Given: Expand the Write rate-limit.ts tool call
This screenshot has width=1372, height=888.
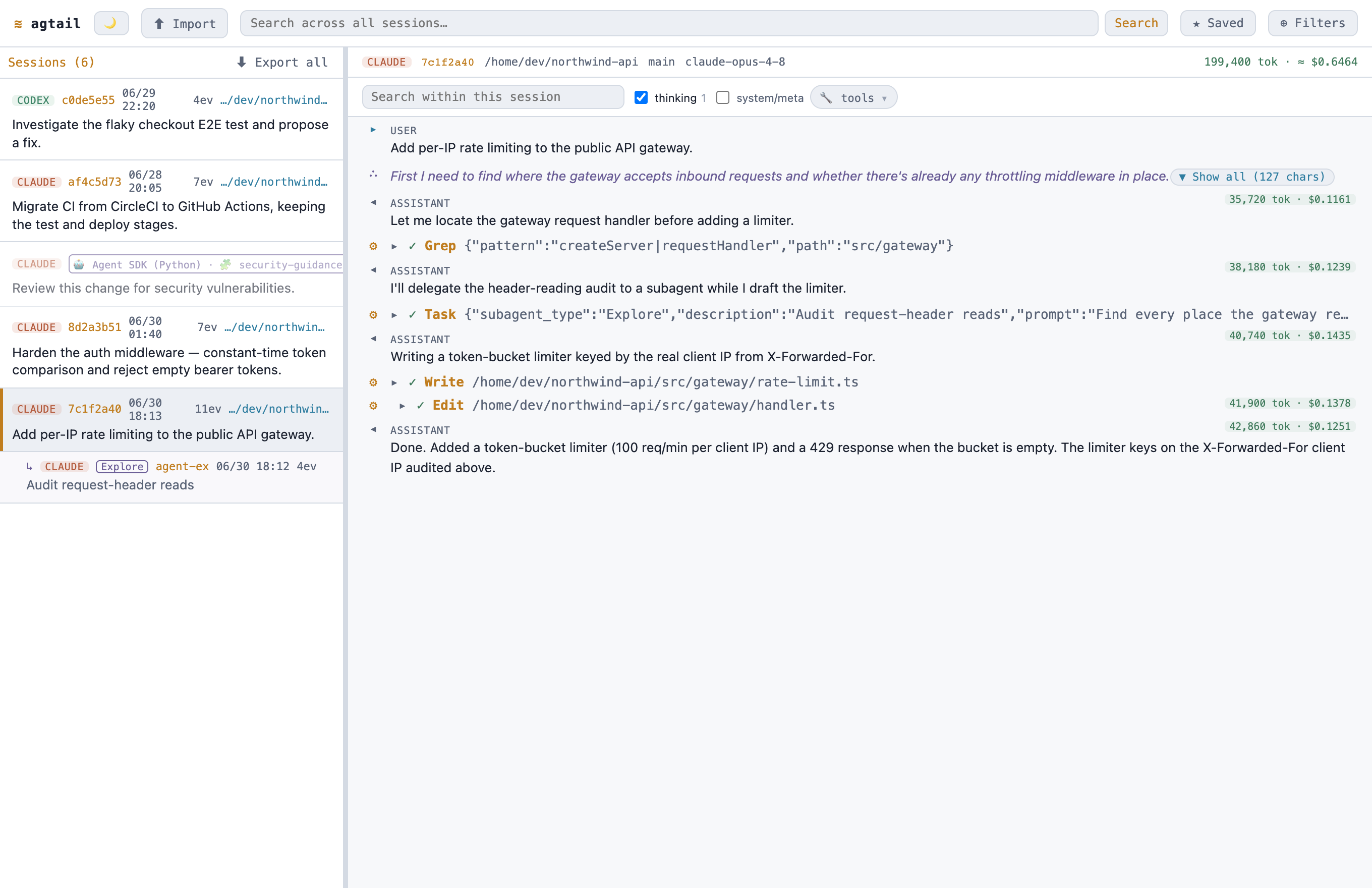Looking at the screenshot, I should pyautogui.click(x=394, y=382).
